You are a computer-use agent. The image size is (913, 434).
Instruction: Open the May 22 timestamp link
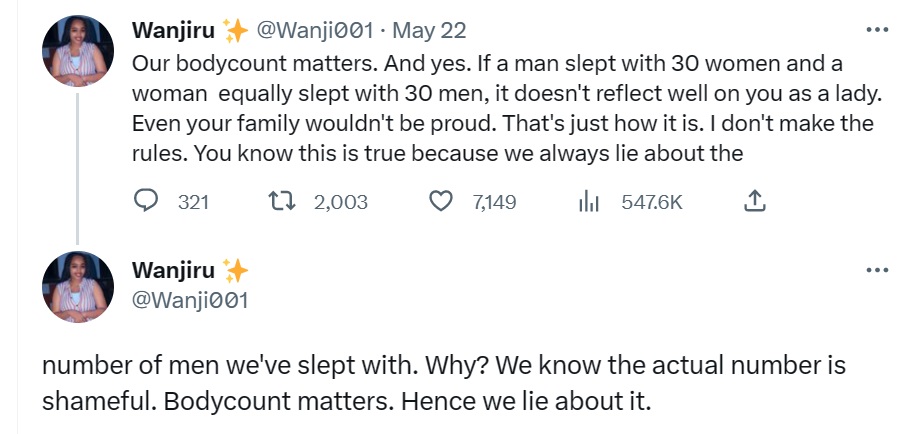pyautogui.click(x=438, y=31)
